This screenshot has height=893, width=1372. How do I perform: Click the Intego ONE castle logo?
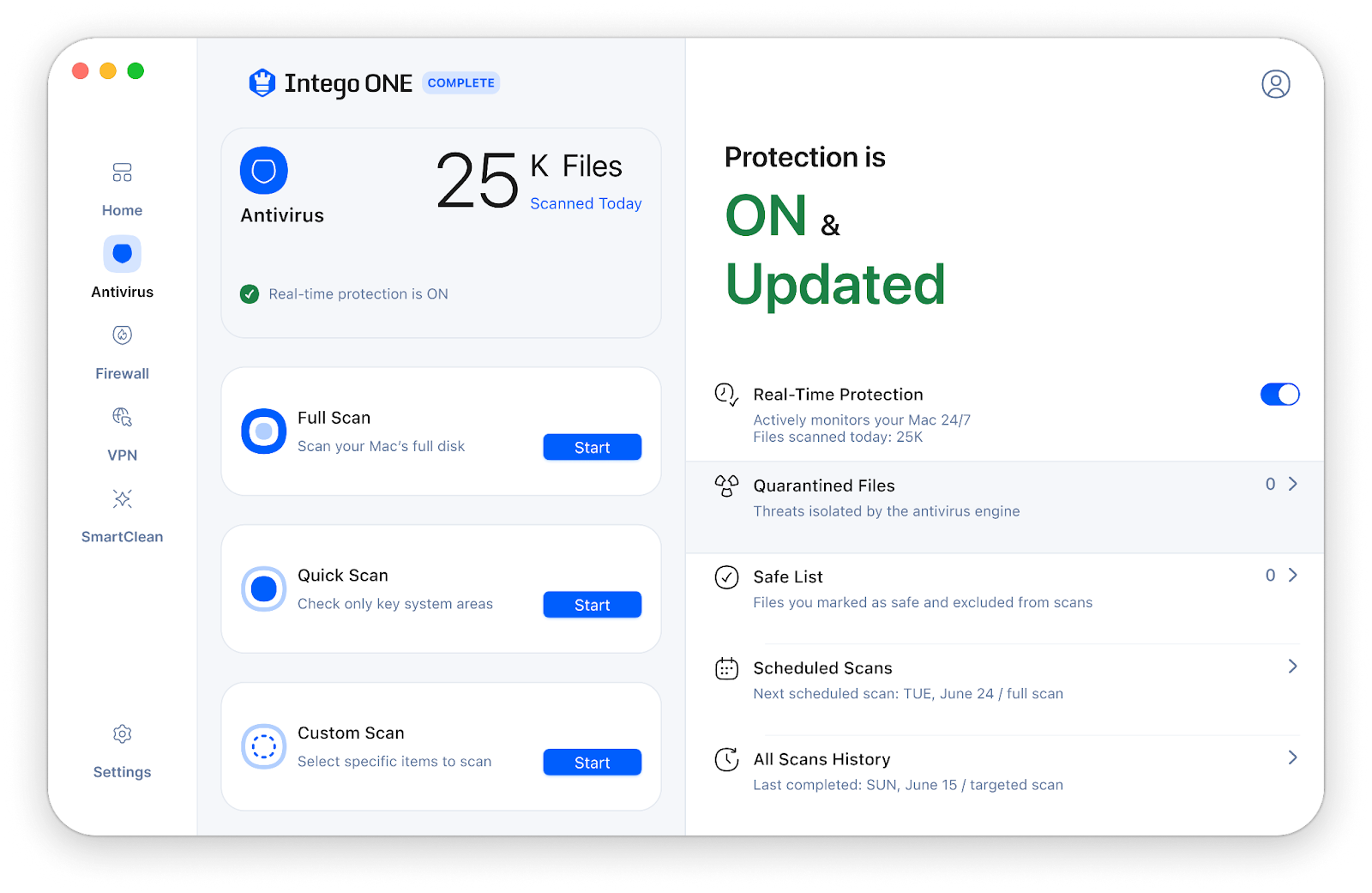tap(262, 82)
